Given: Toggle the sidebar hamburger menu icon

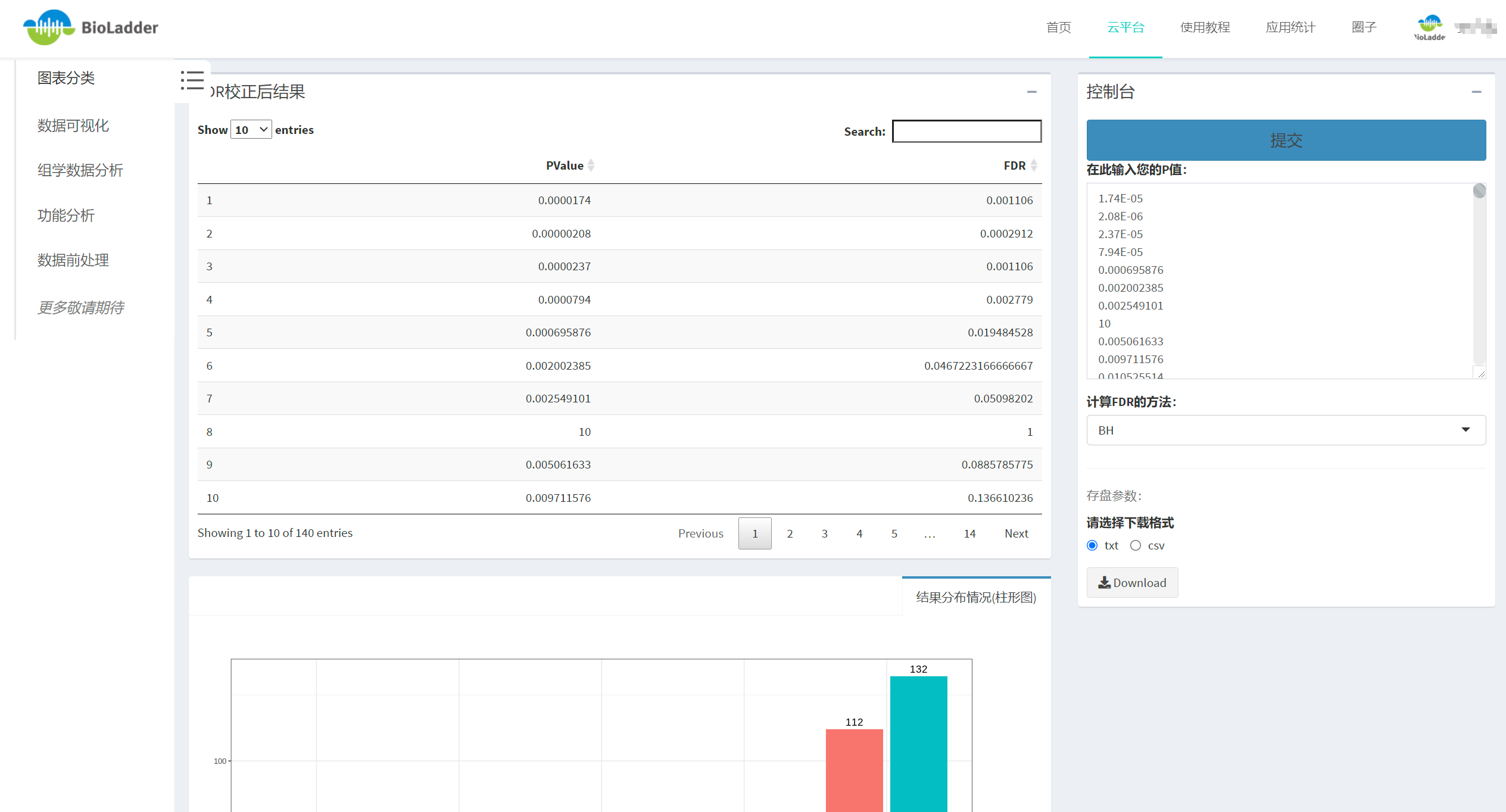Looking at the screenshot, I should [x=192, y=80].
